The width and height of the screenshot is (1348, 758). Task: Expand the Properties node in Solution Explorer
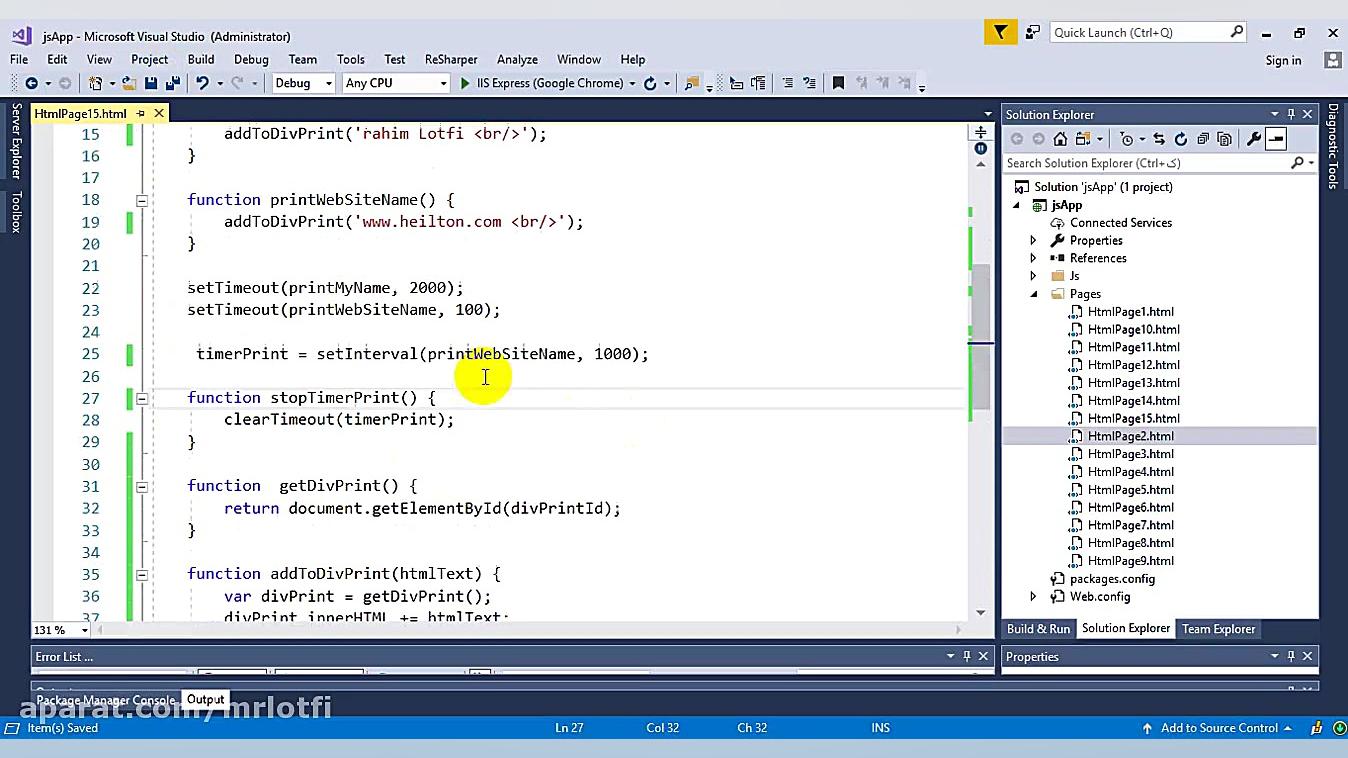[1033, 241]
